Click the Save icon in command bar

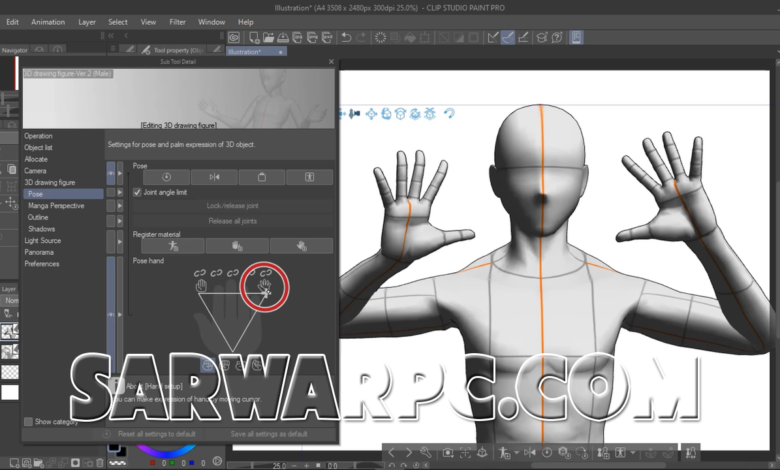coord(283,37)
